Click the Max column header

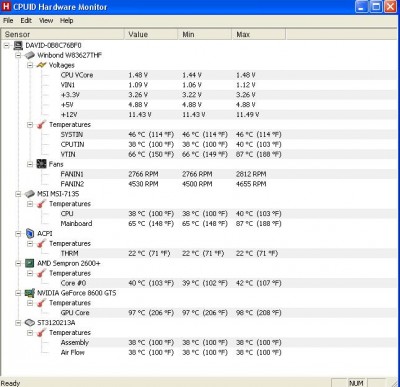point(258,34)
